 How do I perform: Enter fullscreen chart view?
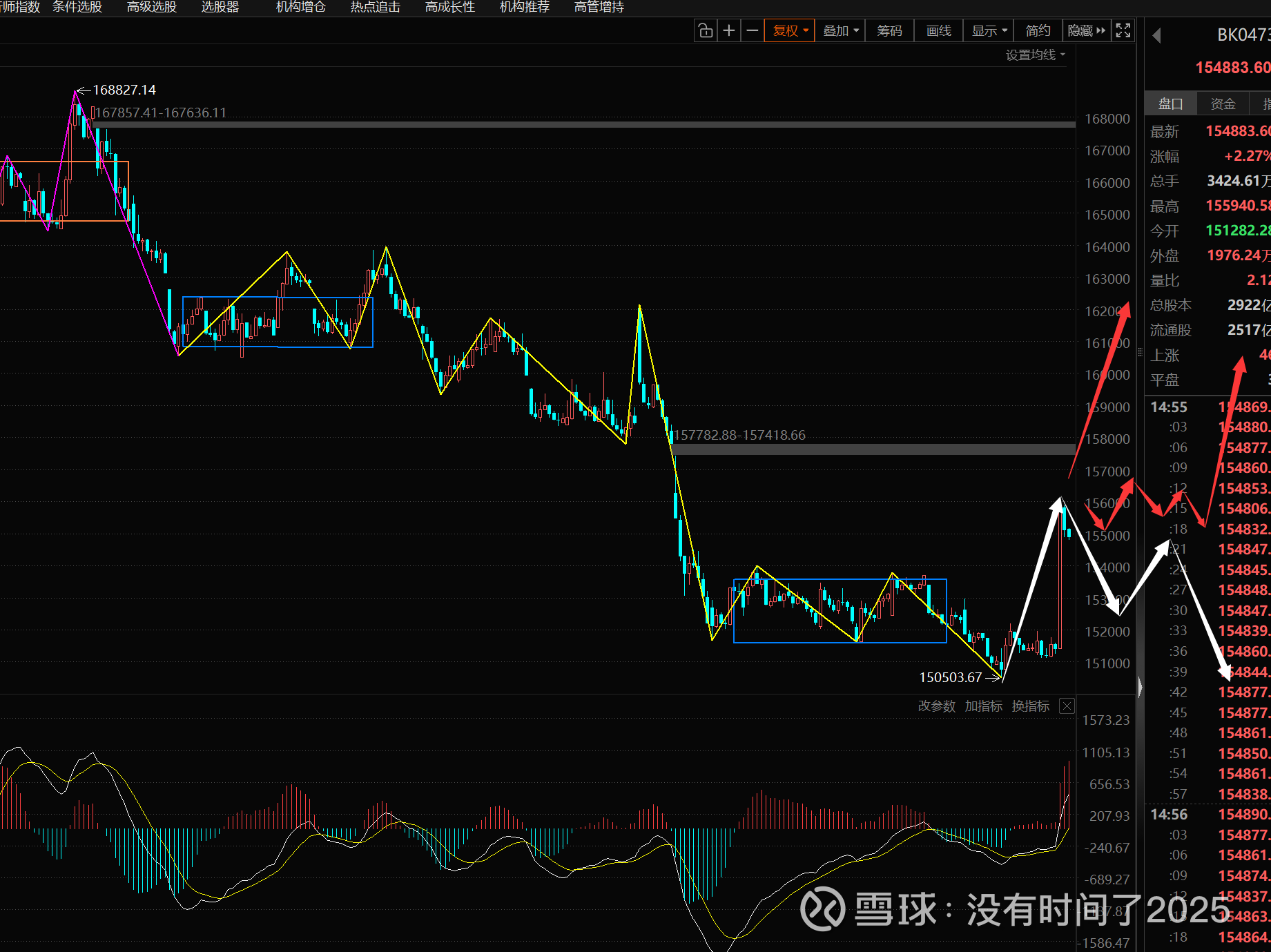[x=1123, y=30]
